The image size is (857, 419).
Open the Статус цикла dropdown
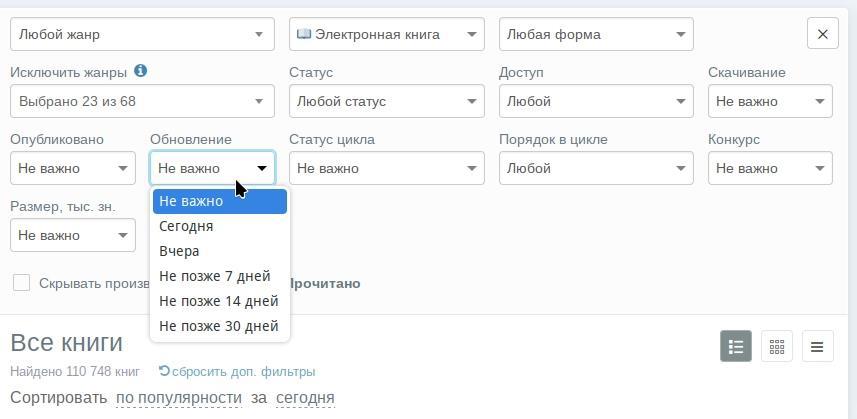(x=386, y=168)
